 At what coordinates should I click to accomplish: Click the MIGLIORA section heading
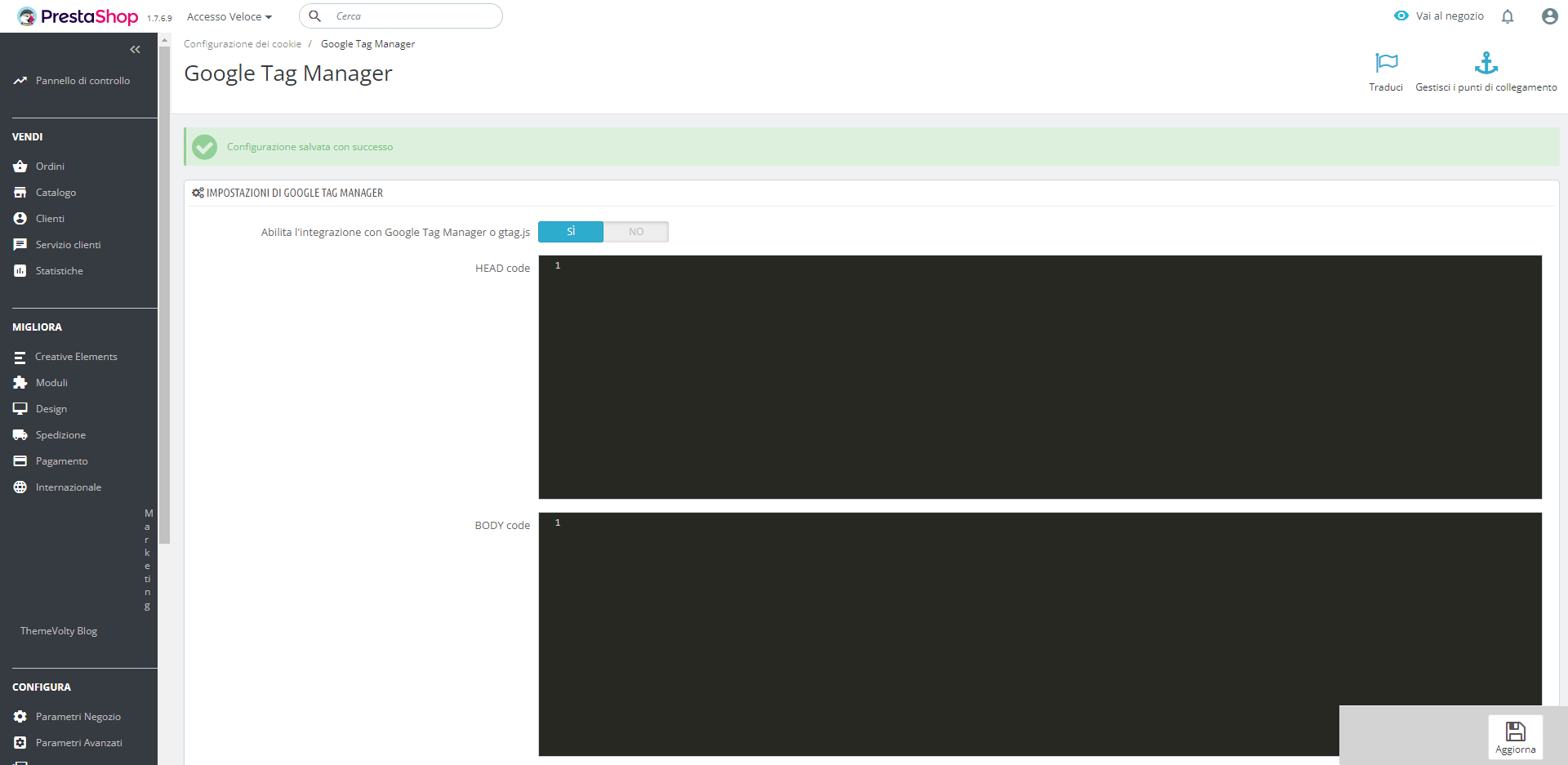37,327
